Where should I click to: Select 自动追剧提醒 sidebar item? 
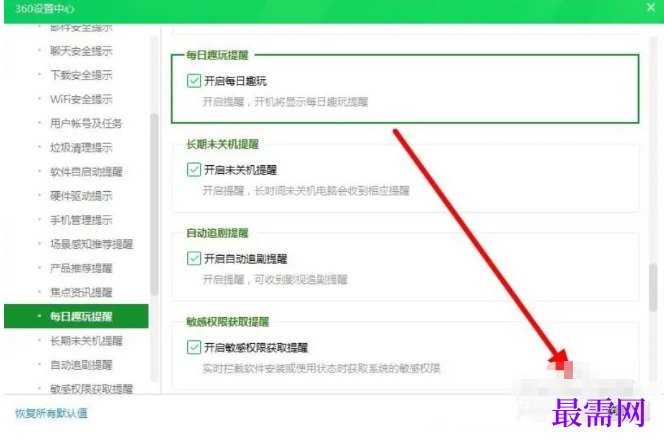tap(81, 365)
